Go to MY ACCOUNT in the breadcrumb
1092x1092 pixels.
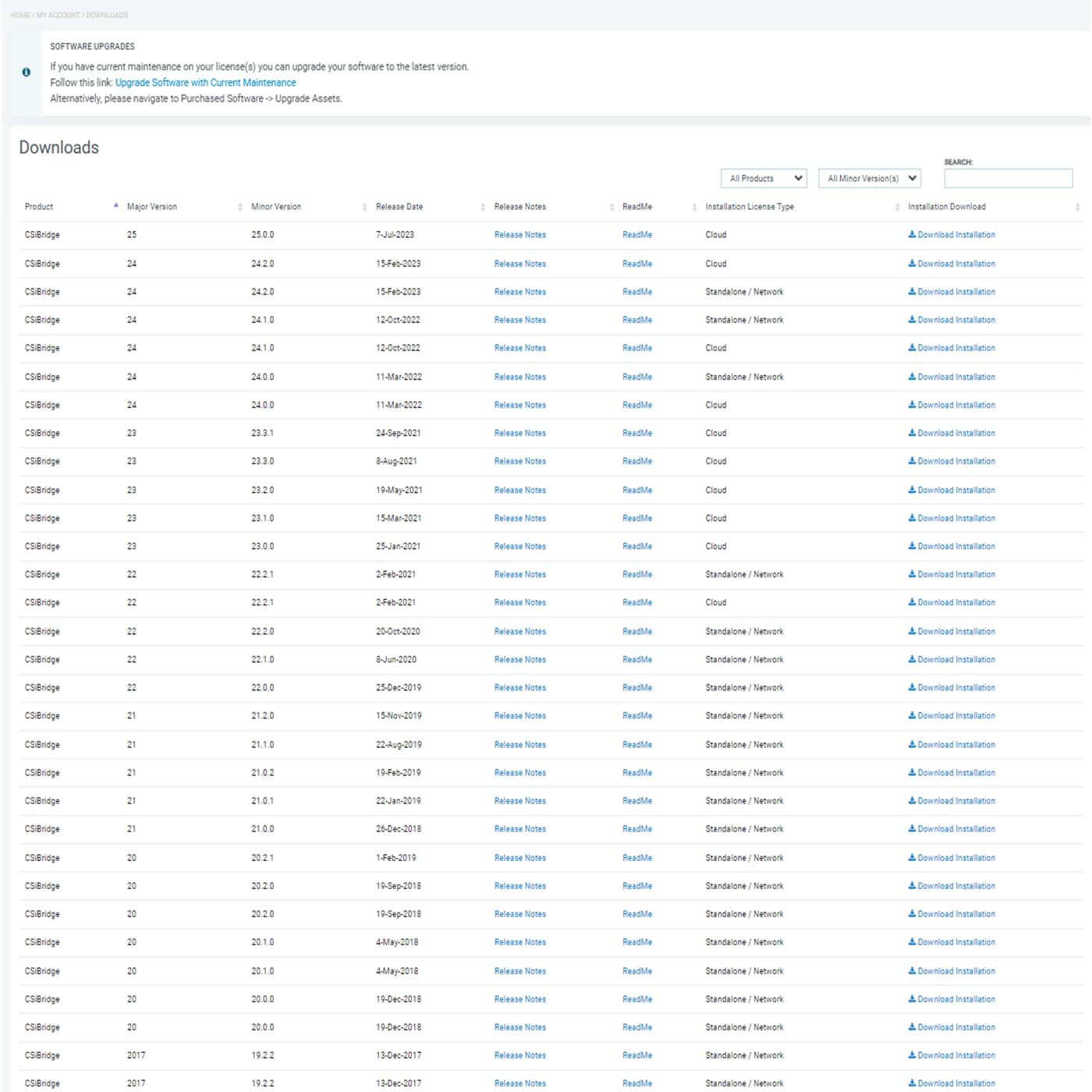coord(58,15)
